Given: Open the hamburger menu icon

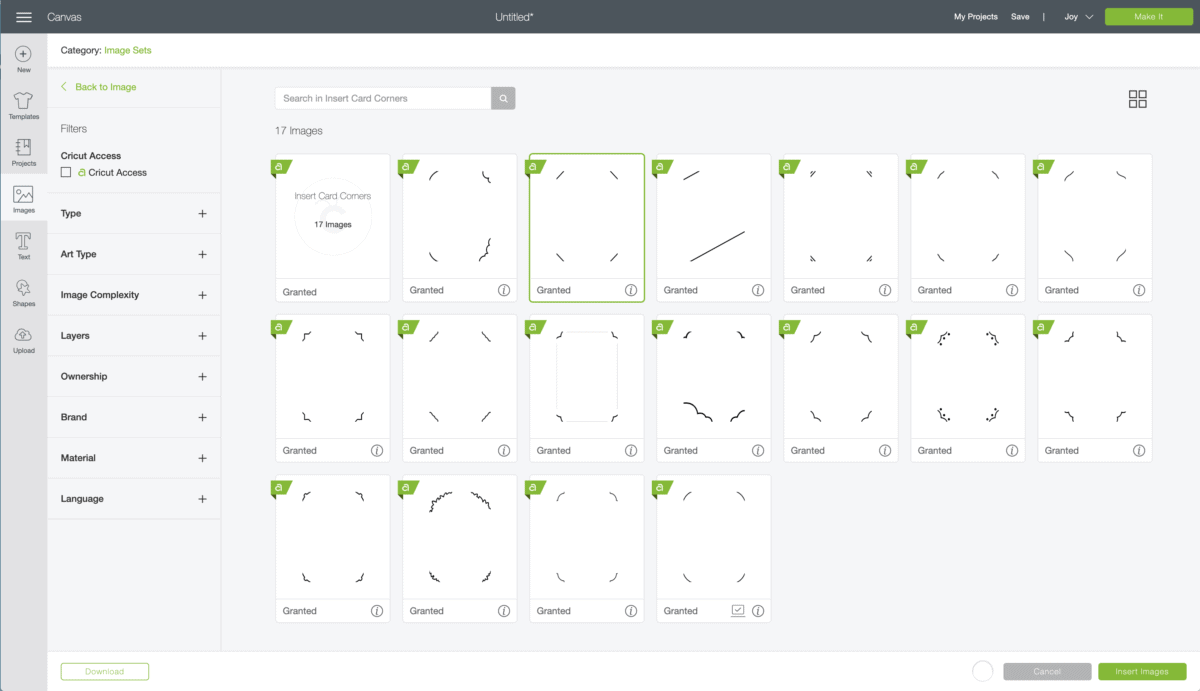Looking at the screenshot, I should tap(24, 17).
